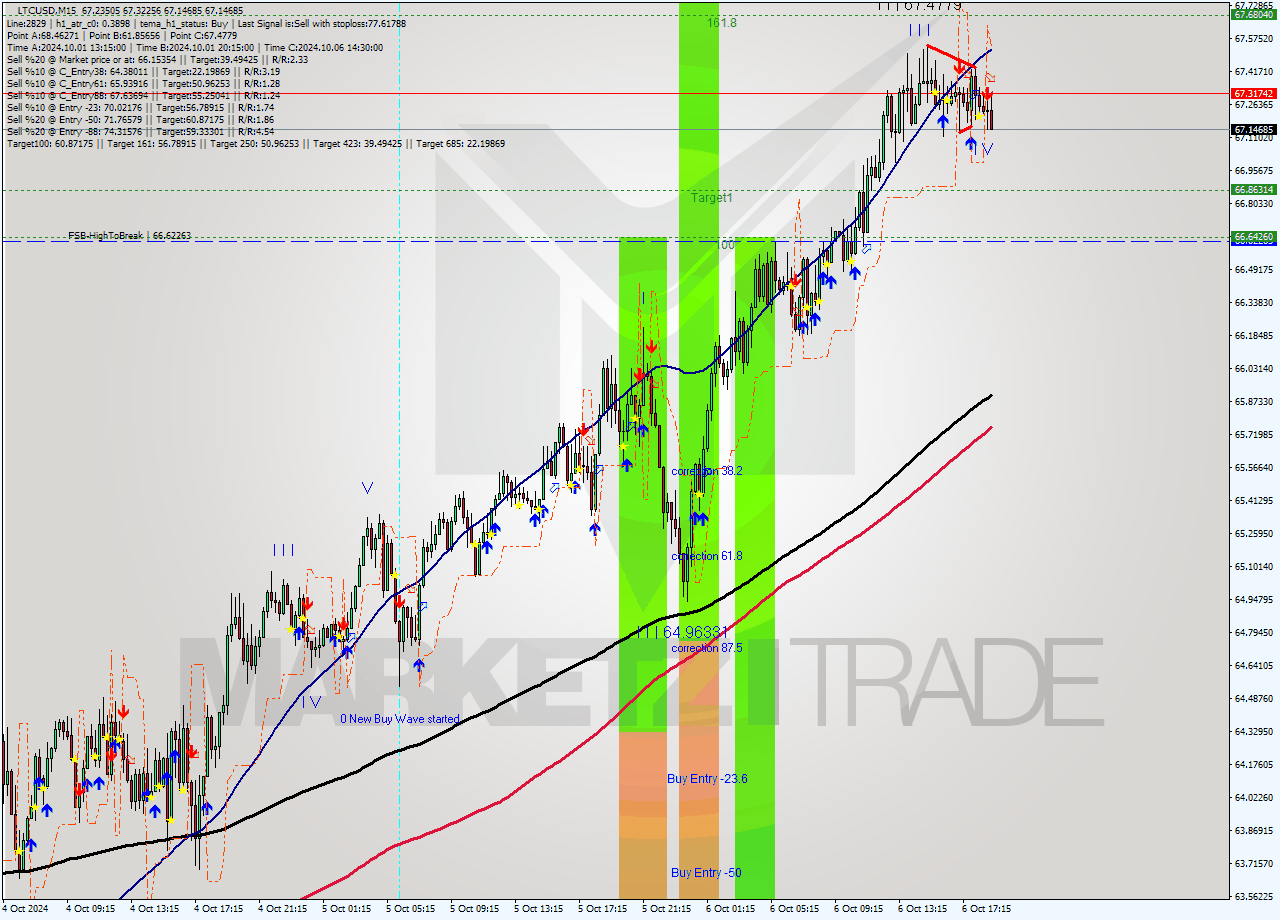Click '0 New Buy Wave started' label

click(x=400, y=719)
